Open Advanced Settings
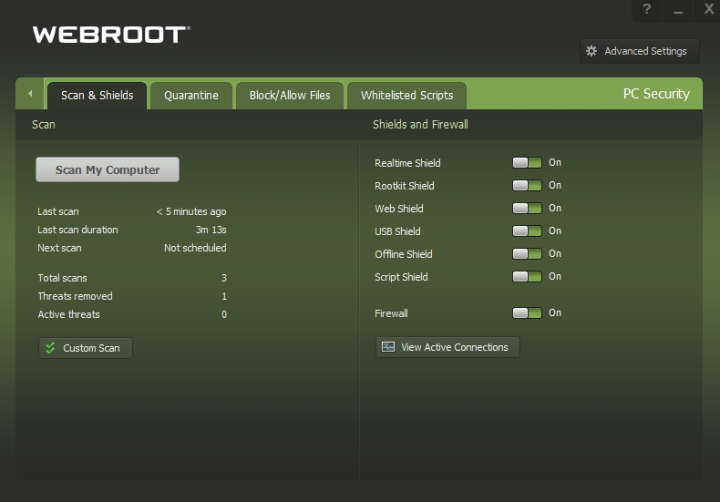 (x=640, y=51)
